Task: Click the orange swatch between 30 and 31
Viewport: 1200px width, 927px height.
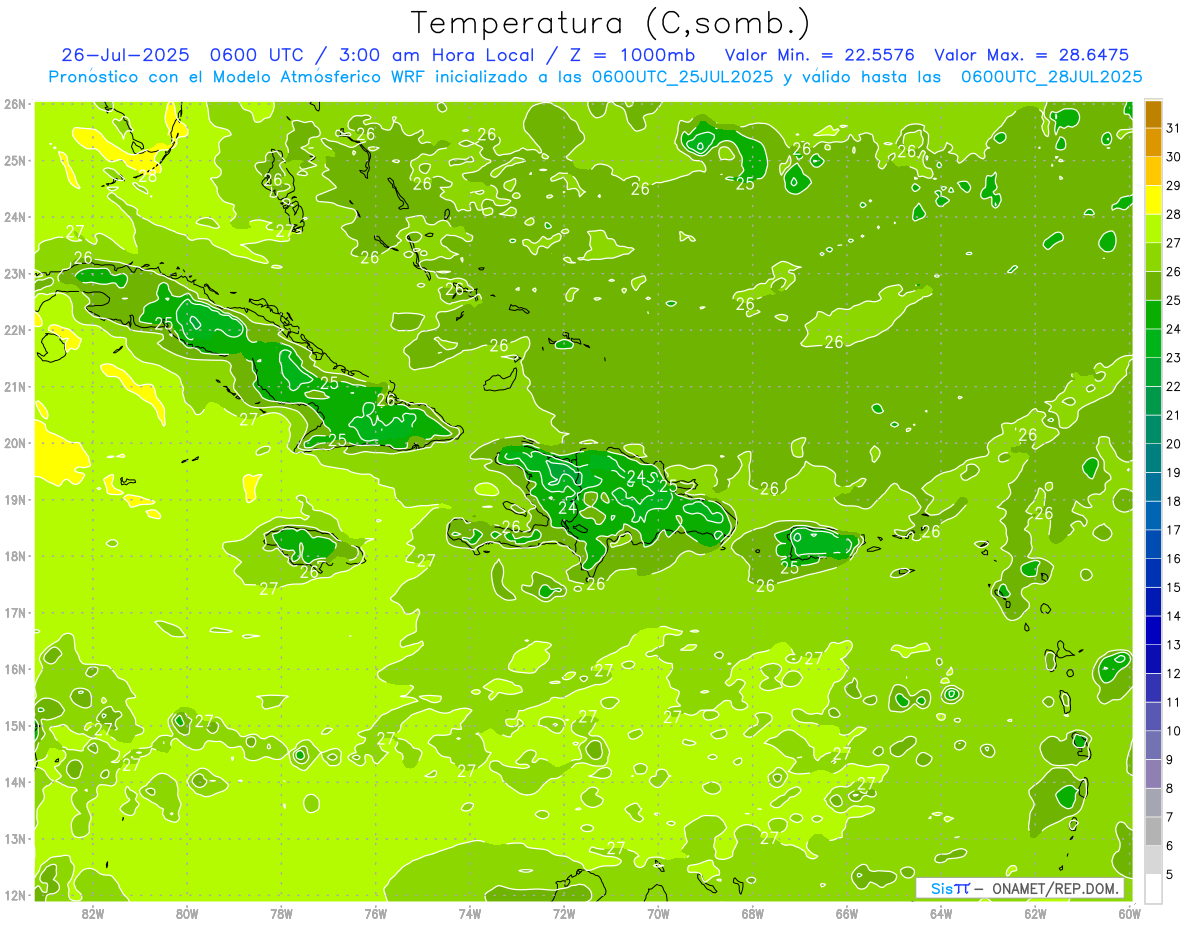Action: click(x=1153, y=143)
